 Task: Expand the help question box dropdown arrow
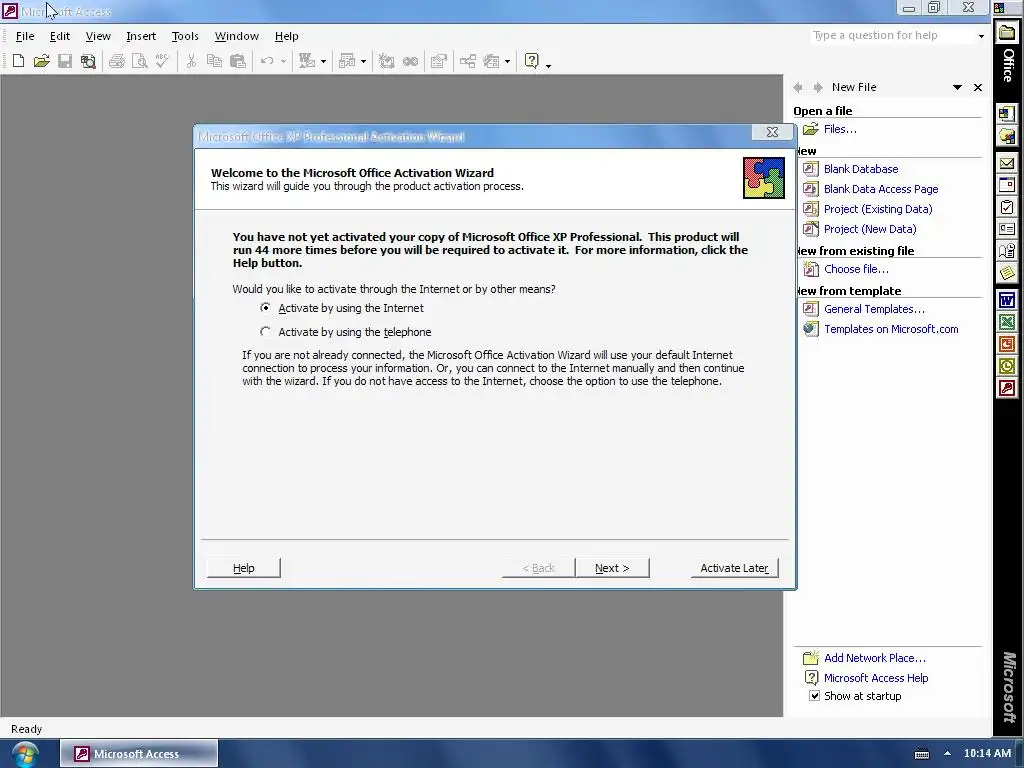981,36
